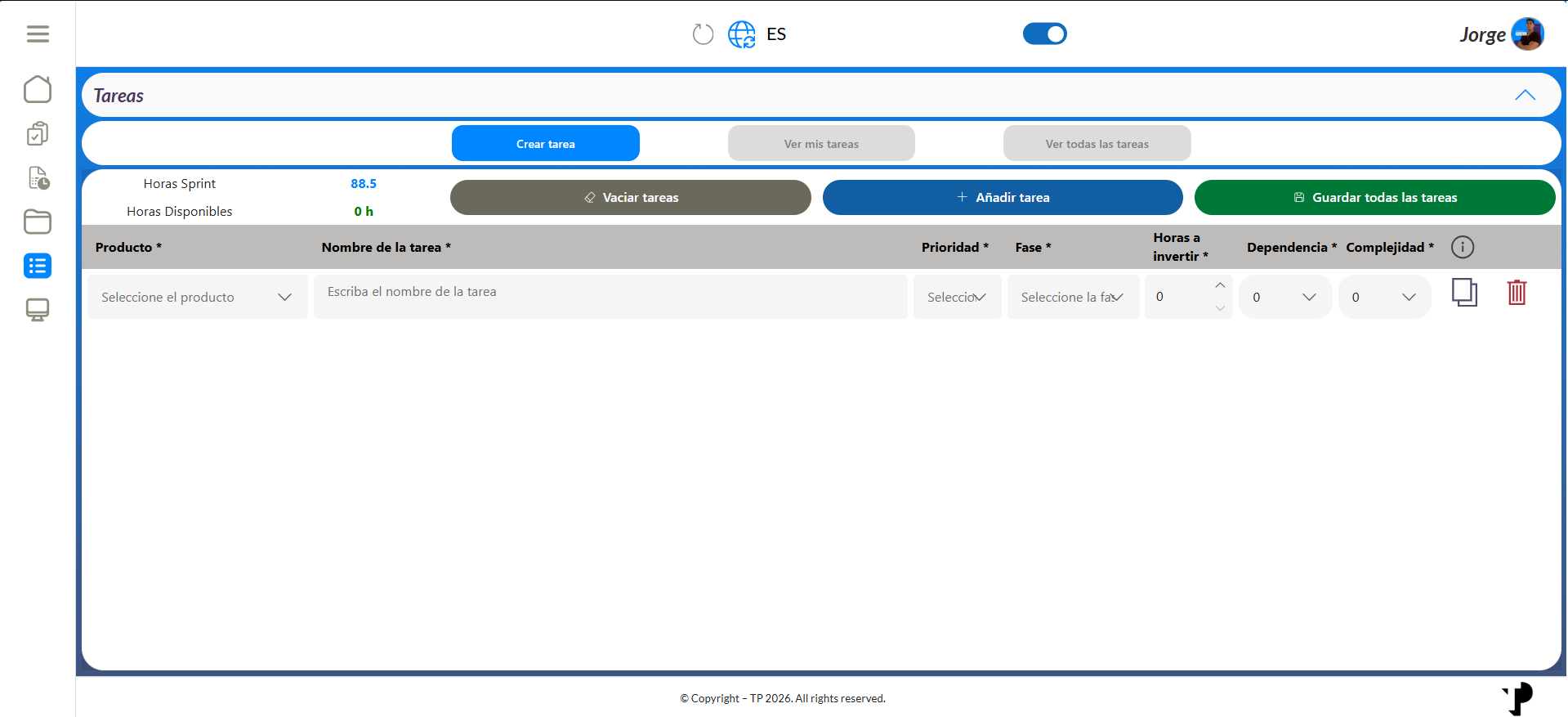This screenshot has width=1568, height=717.
Task: Switch to Ver todas las tareas tab
Action: (x=1097, y=144)
